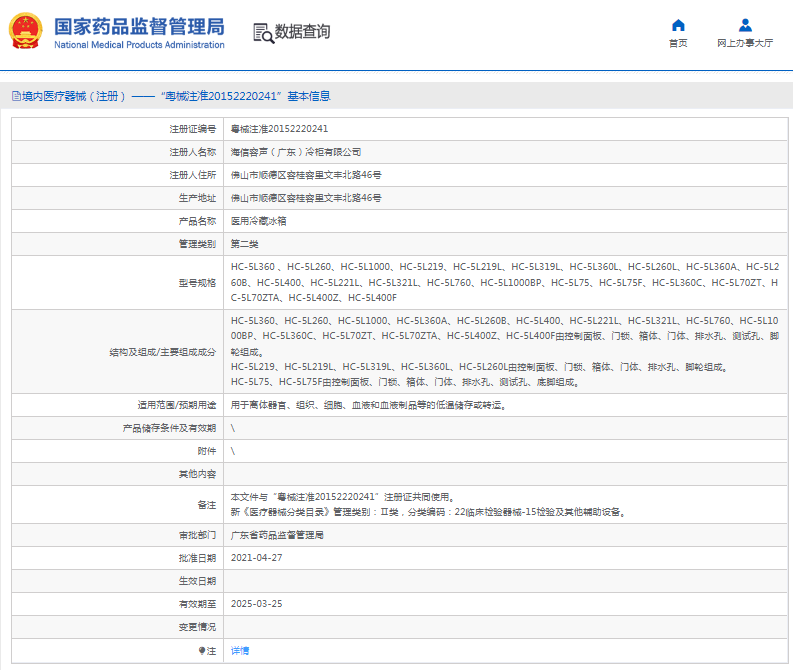Click the 数据查询 magnifier icon
The width and height of the screenshot is (793, 670).
263,33
